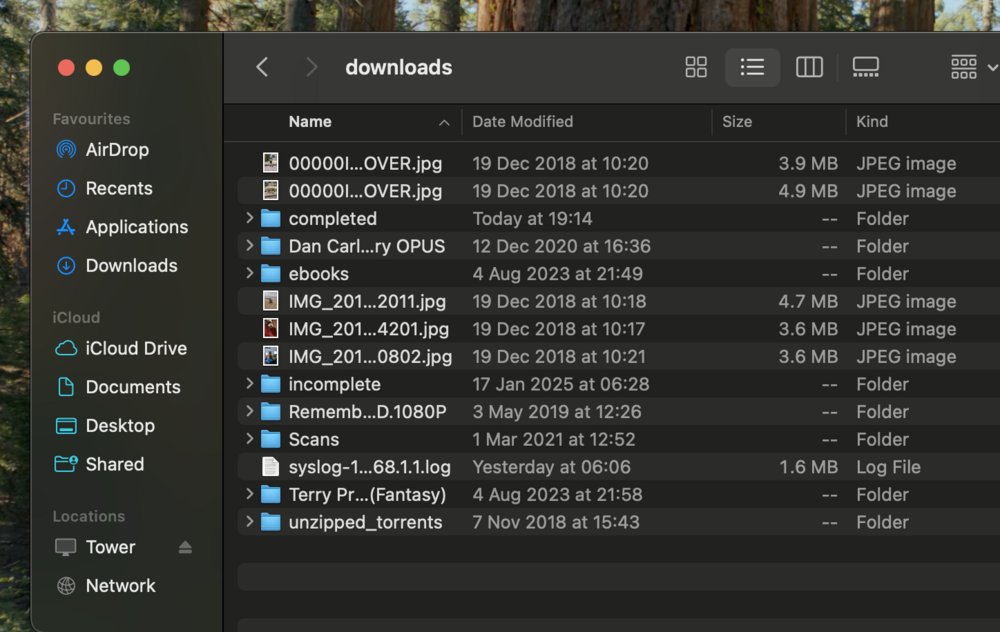Go forward in folder history
Viewport: 1000px width, 632px height.
point(311,67)
